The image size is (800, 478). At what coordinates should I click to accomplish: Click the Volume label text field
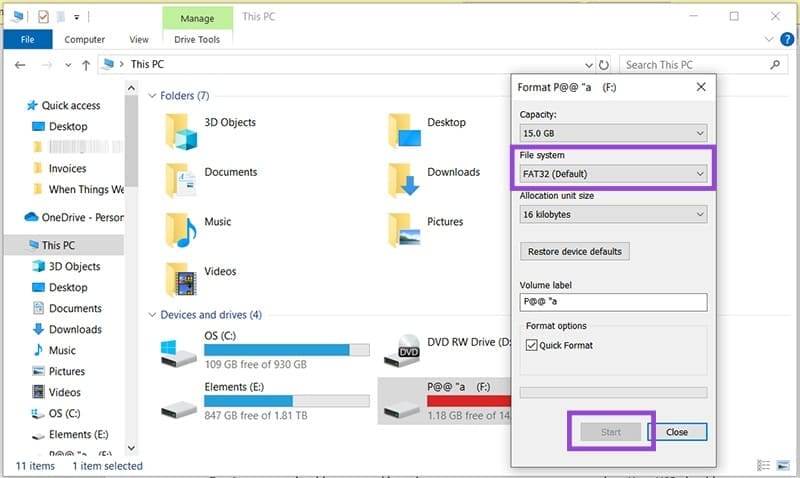[613, 302]
